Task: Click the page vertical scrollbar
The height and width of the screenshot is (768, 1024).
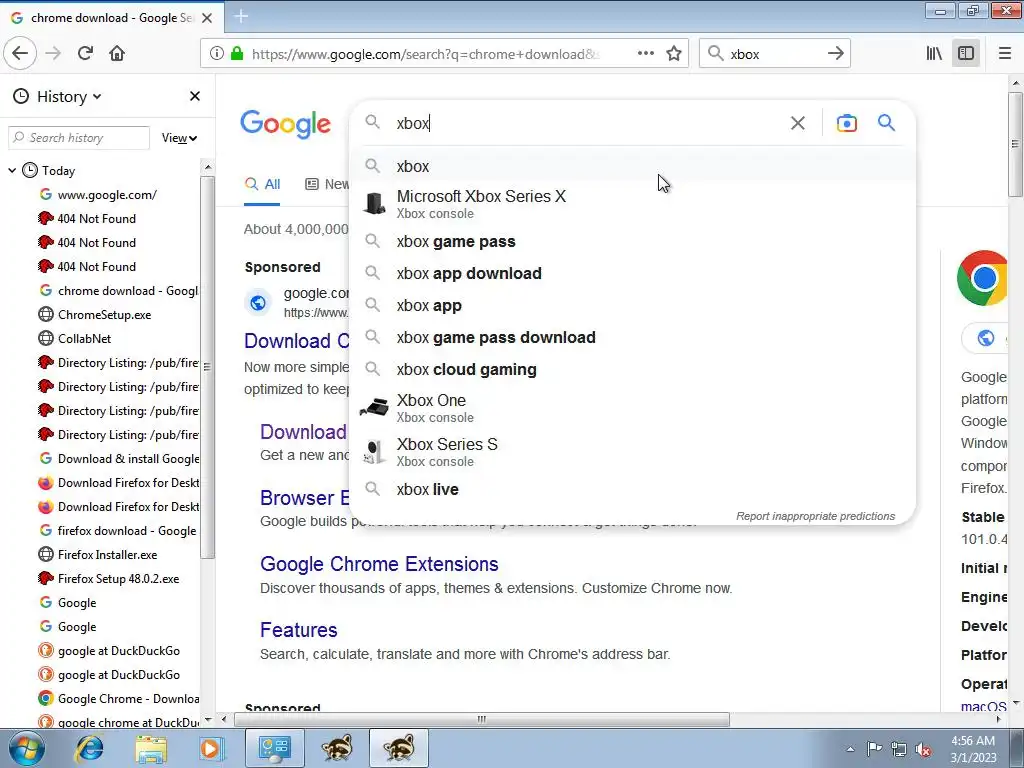Action: [1016, 144]
